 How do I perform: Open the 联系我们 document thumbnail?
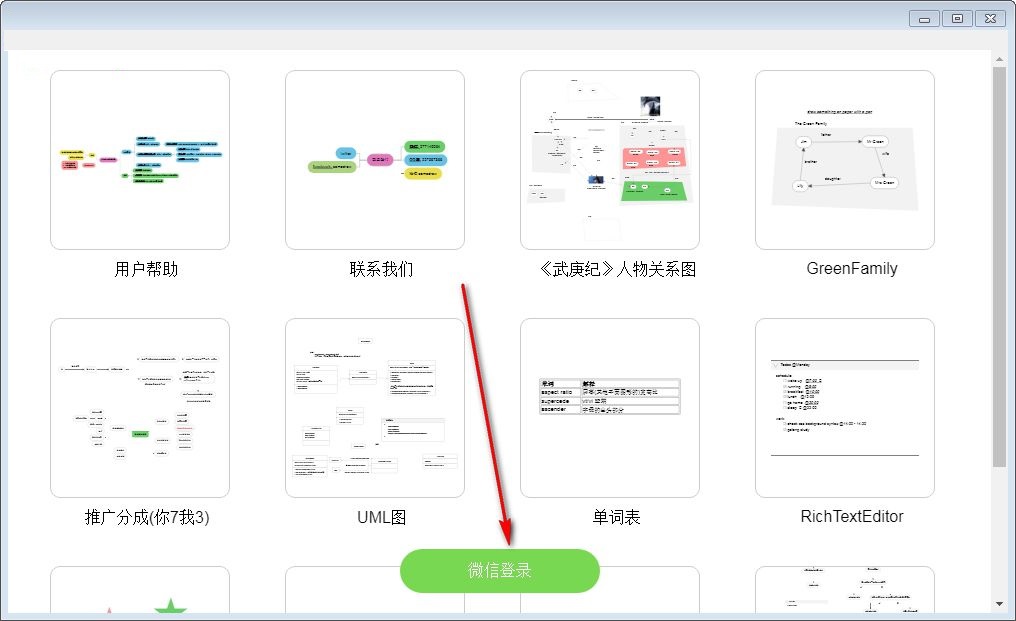(374, 159)
